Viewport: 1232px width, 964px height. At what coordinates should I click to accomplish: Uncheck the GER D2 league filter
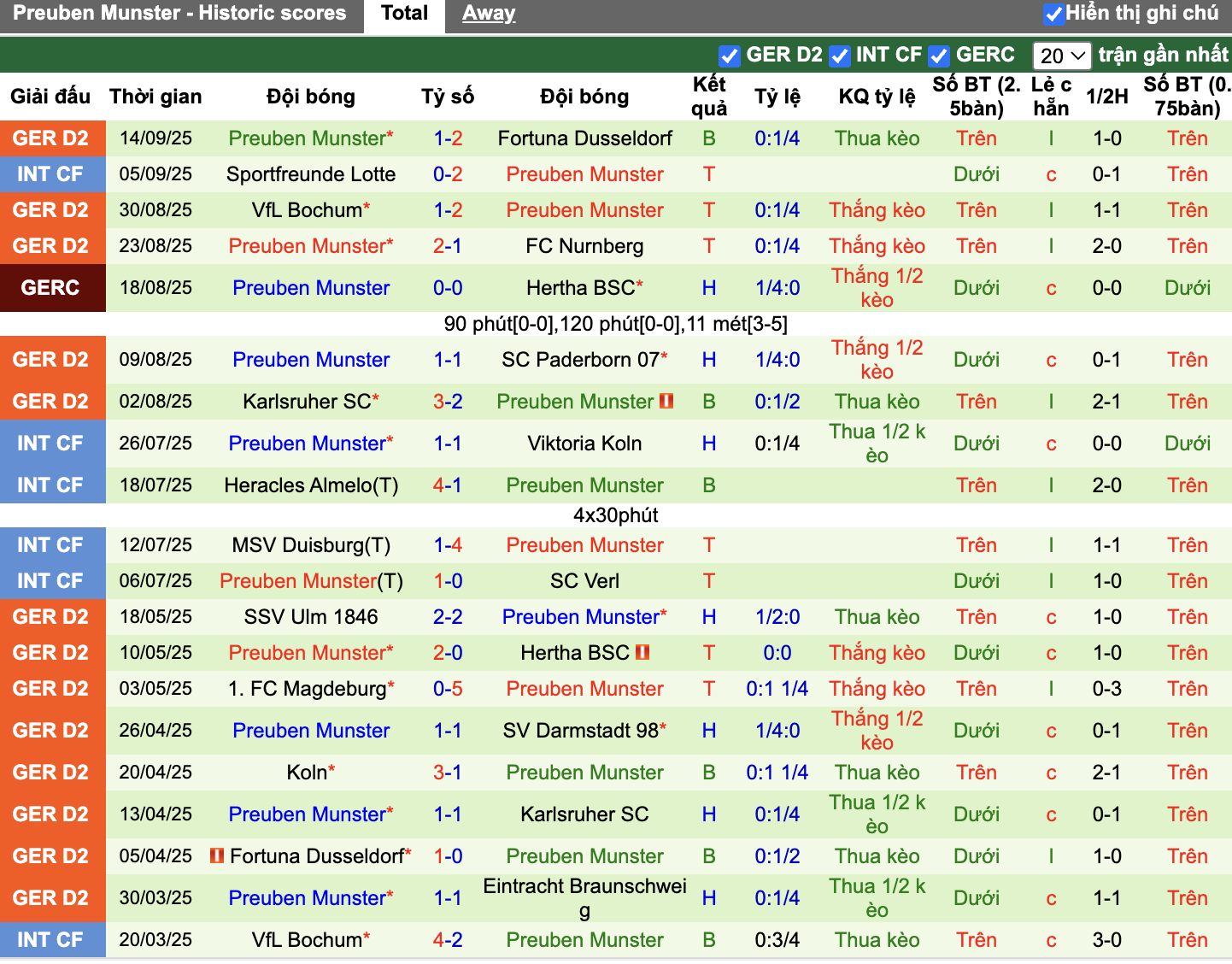click(729, 56)
